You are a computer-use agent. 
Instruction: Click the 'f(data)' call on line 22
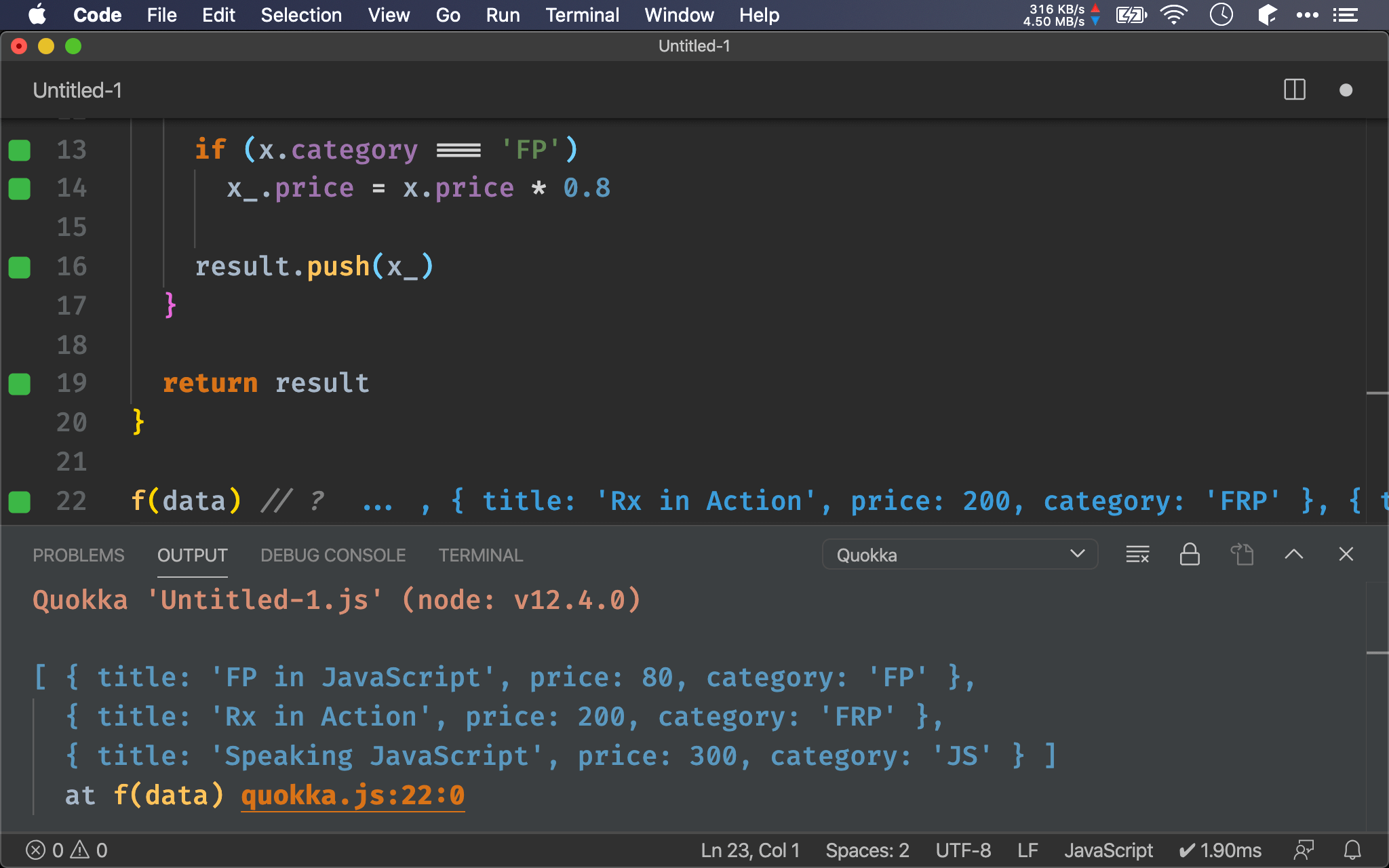tap(186, 500)
